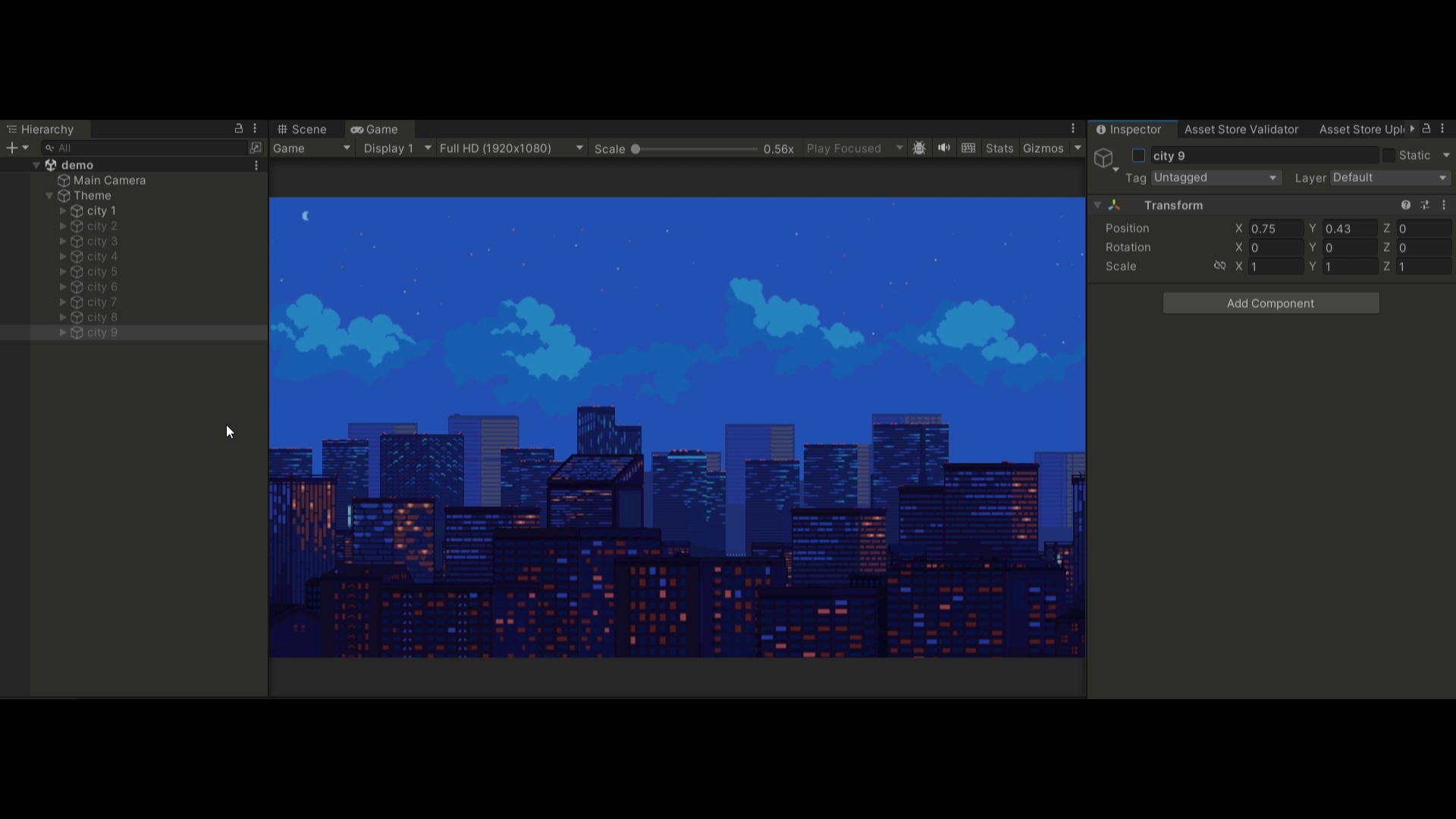Open the Hierarchy panel options menu
The image size is (1456, 819).
click(255, 129)
